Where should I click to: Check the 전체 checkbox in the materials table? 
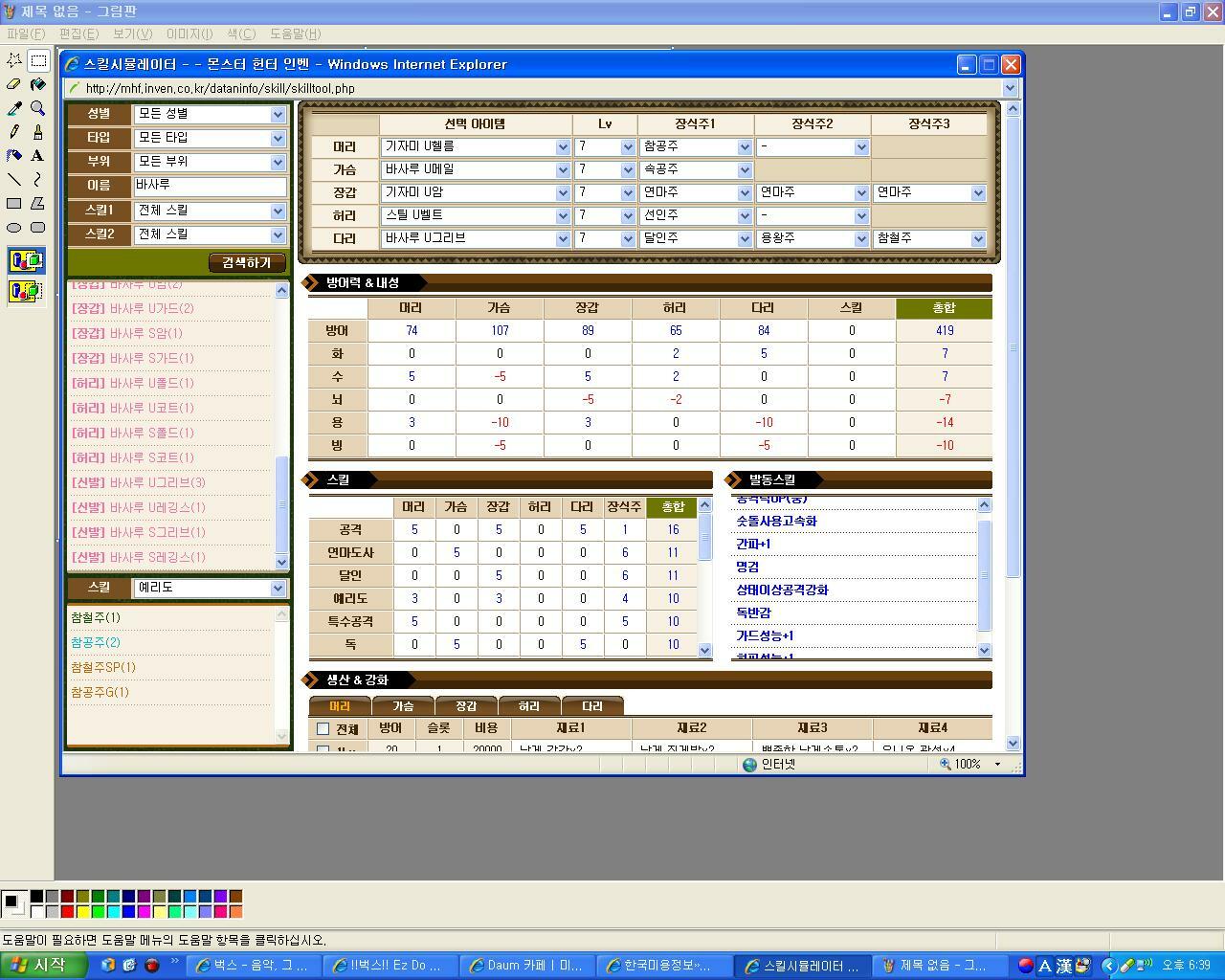click(323, 729)
